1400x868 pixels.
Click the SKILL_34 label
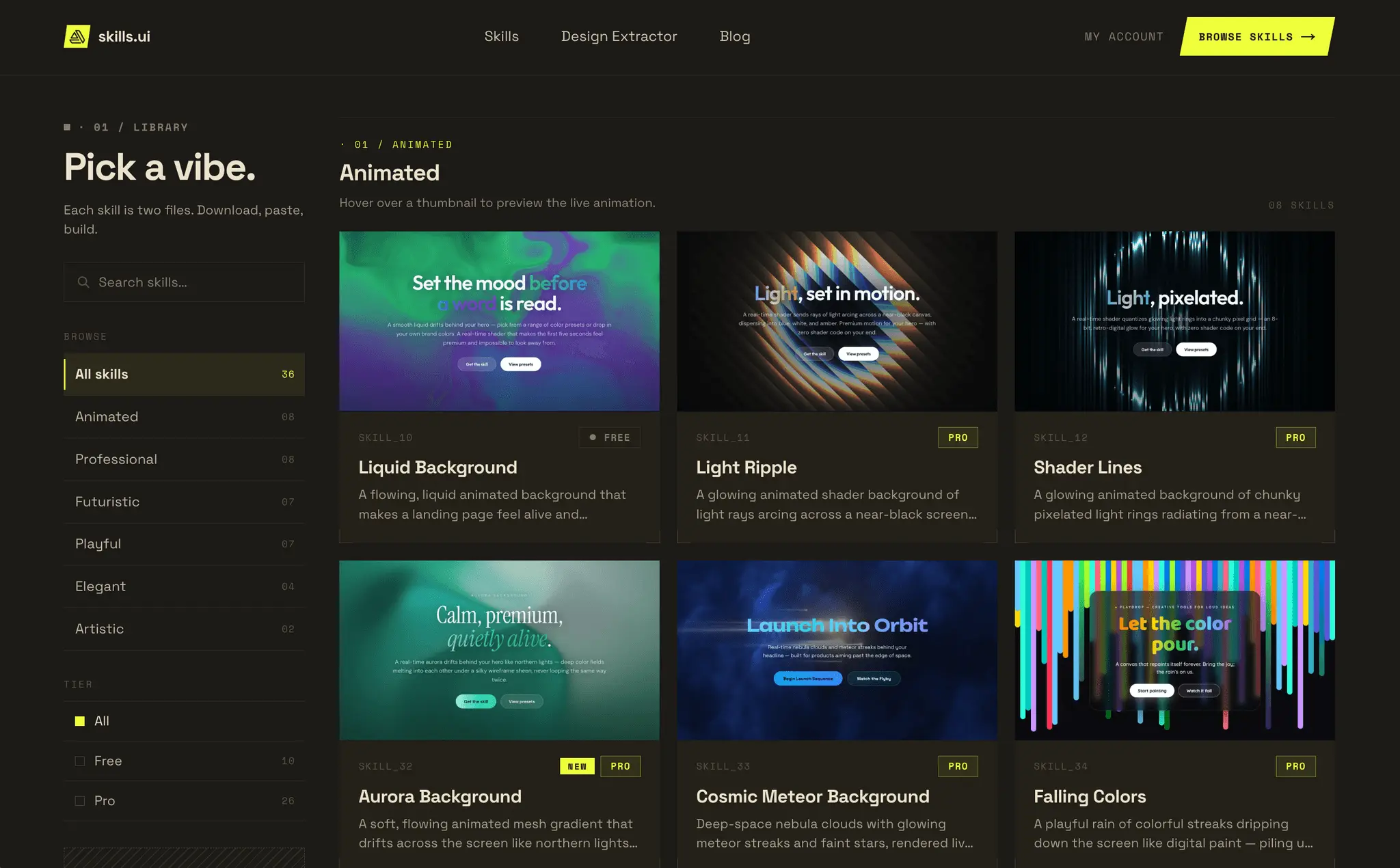(1061, 767)
